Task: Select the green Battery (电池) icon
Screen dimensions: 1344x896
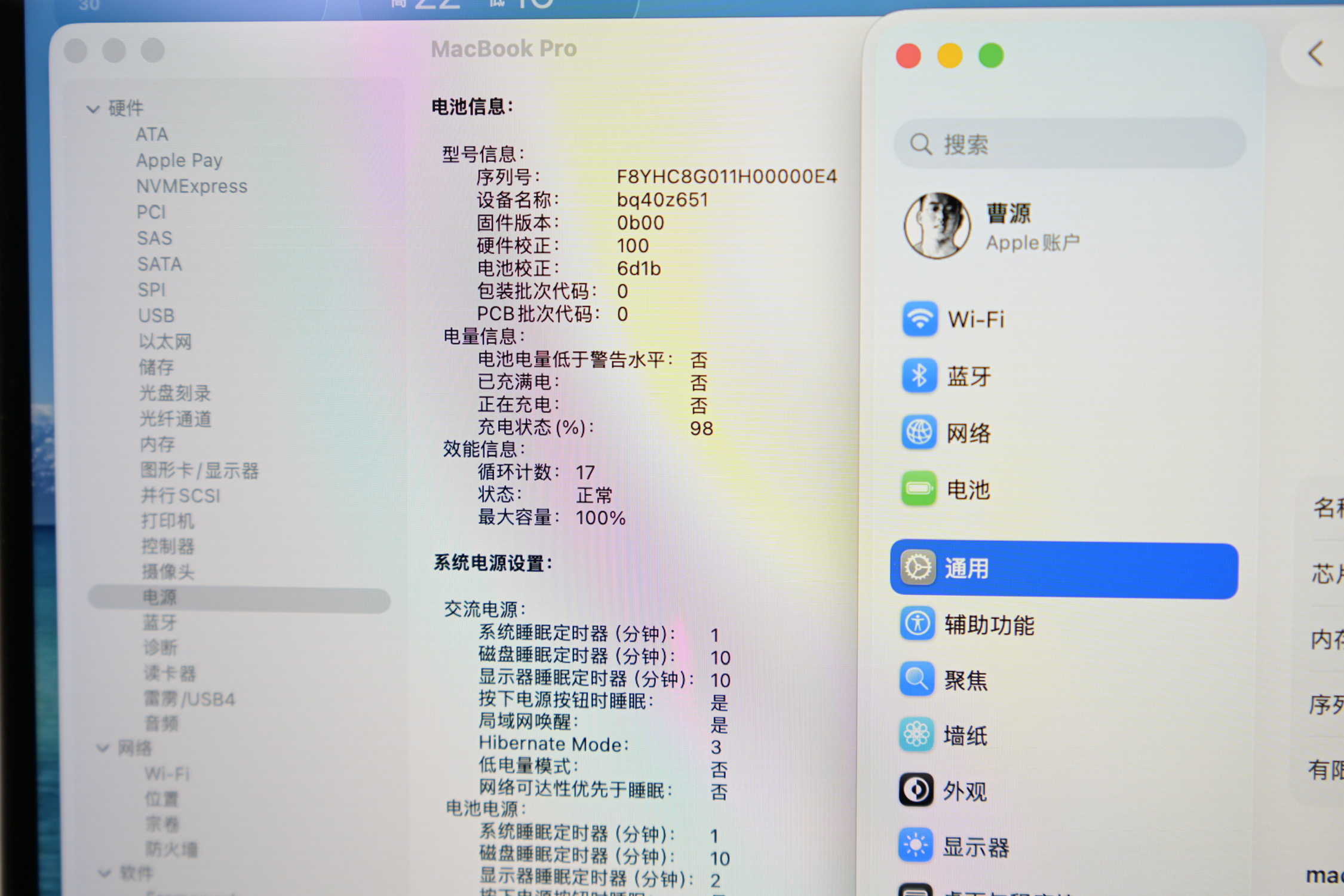Action: click(919, 489)
